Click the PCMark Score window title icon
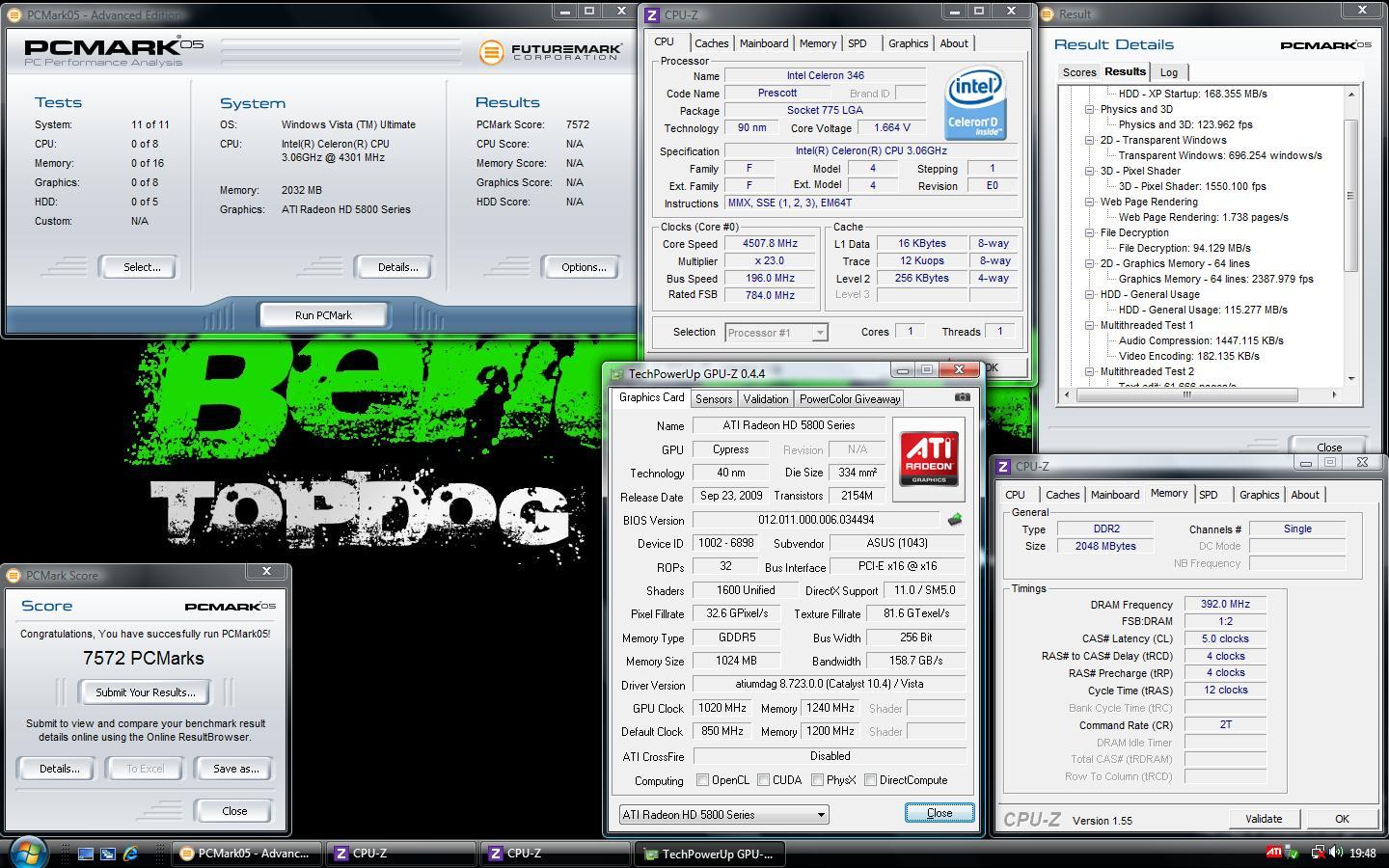1389x868 pixels. click(14, 575)
